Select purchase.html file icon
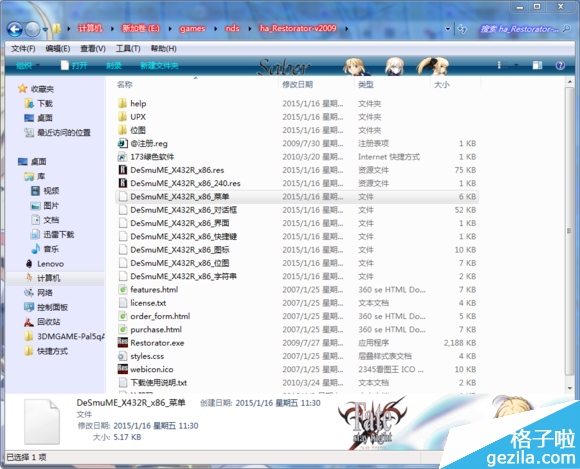This screenshot has width=580, height=469. [122, 330]
